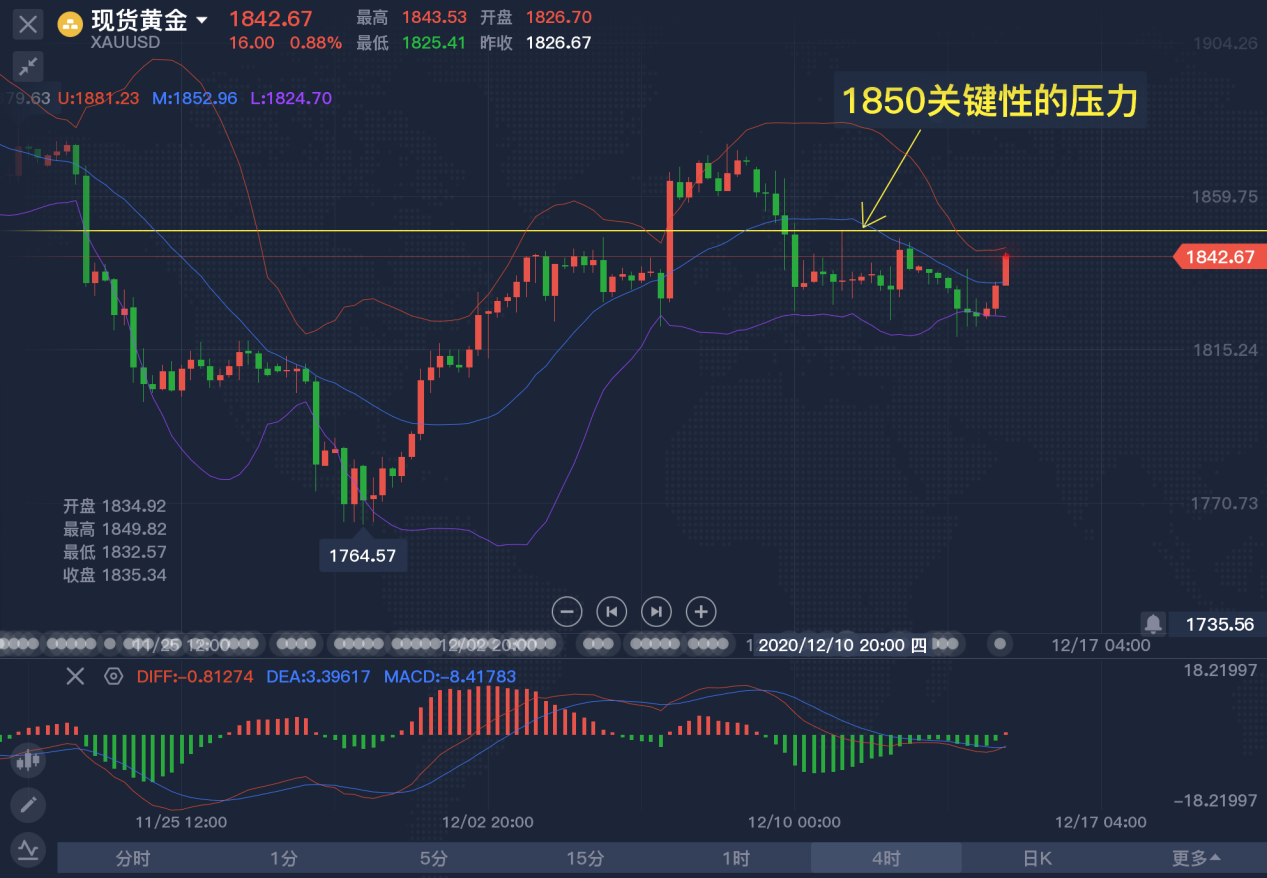Click the 1850关键性的压力 annotation label
Image resolution: width=1267 pixels, height=878 pixels.
point(990,102)
